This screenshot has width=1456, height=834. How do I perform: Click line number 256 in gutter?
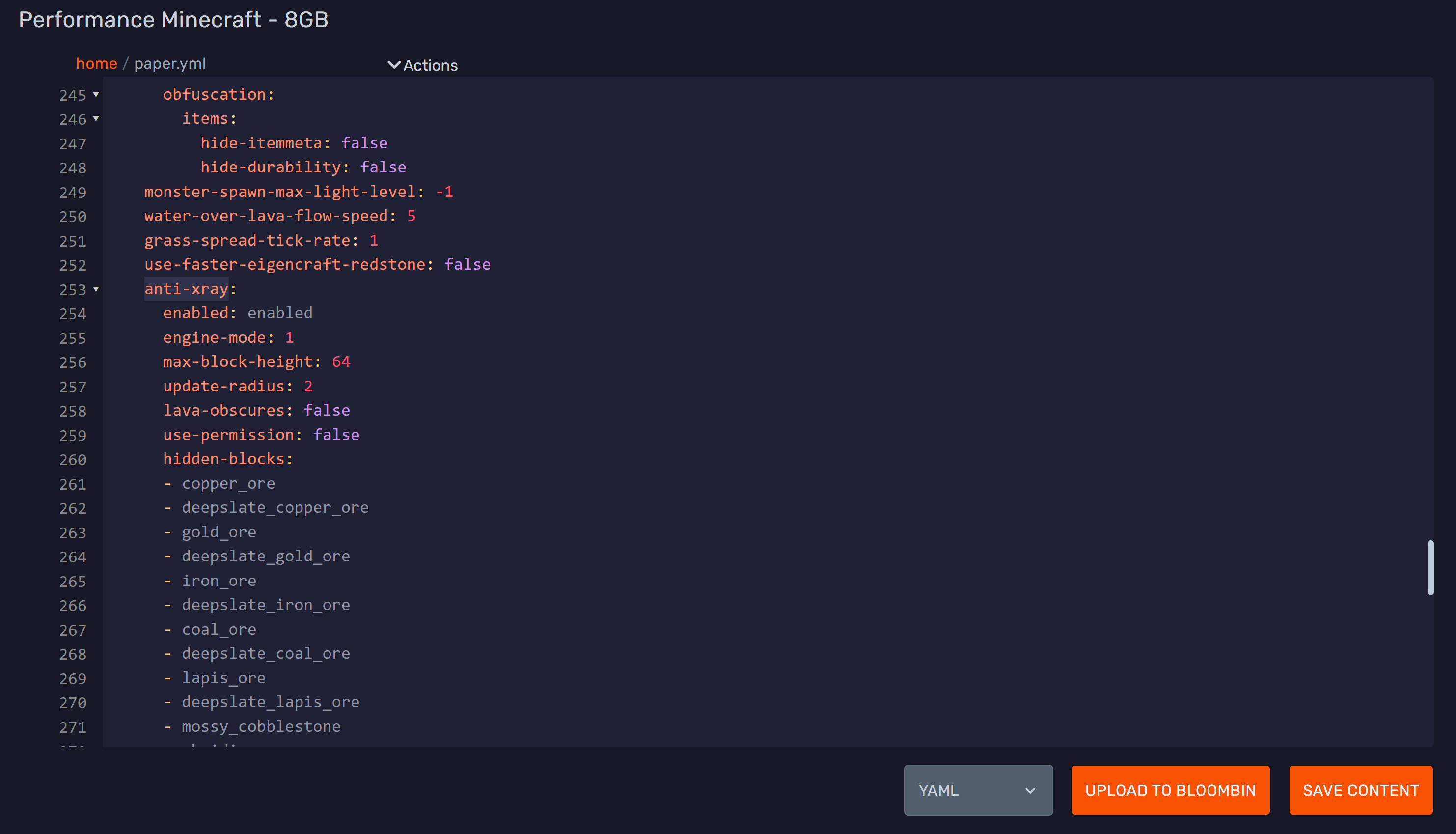pos(73,362)
